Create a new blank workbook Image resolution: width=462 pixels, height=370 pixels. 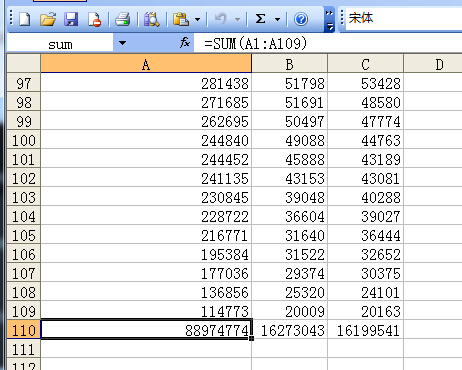coord(25,19)
